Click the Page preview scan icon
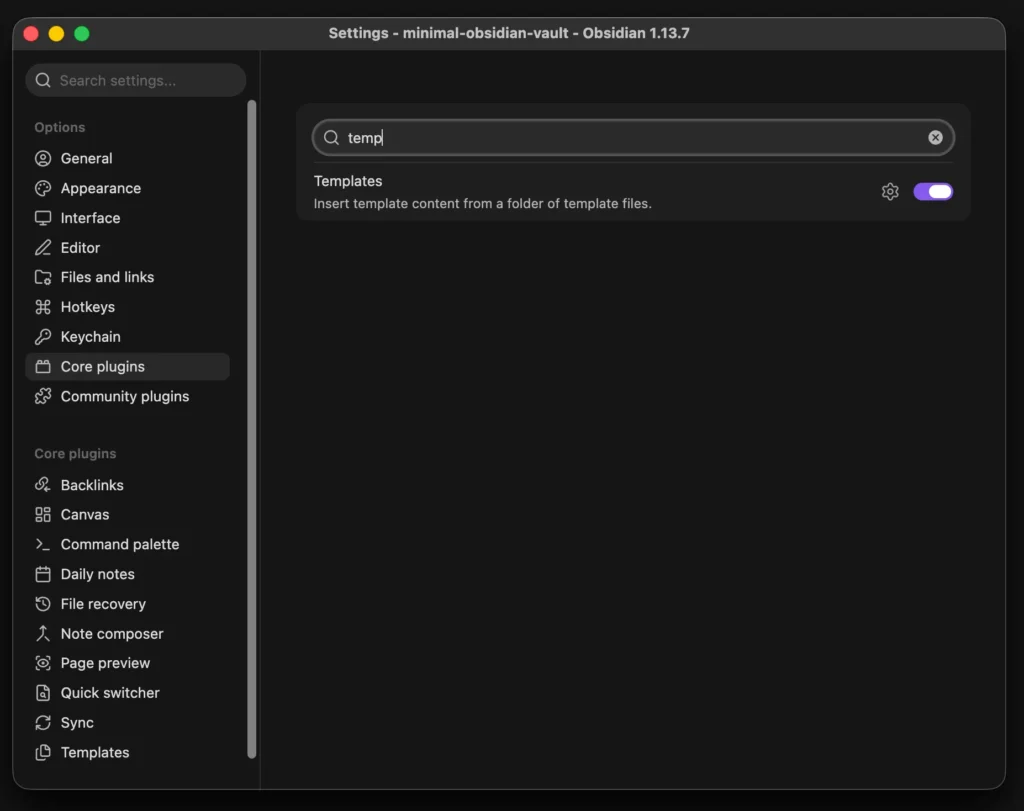 pyautogui.click(x=43, y=663)
